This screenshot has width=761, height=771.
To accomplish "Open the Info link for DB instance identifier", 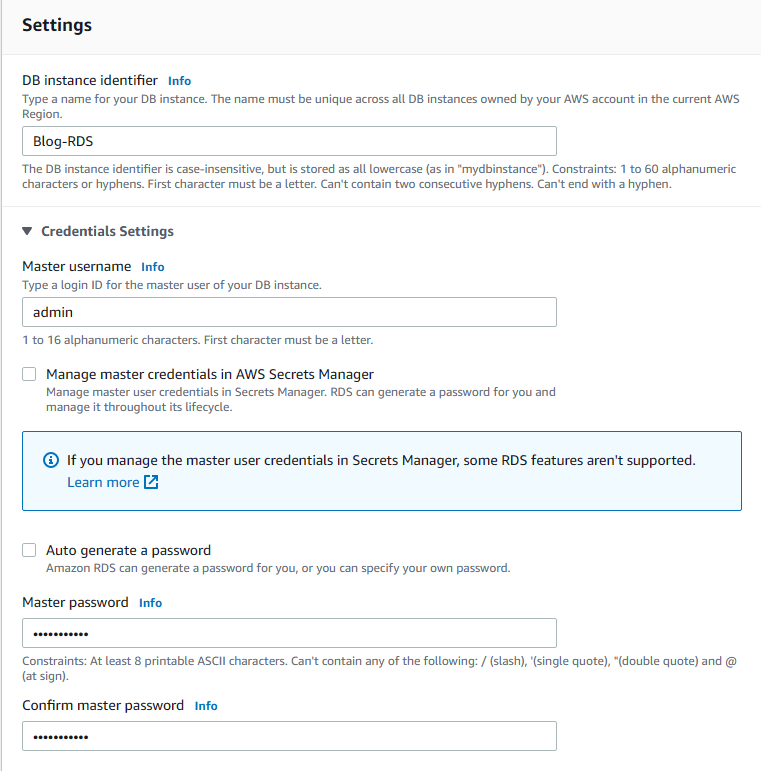I will click(x=179, y=81).
